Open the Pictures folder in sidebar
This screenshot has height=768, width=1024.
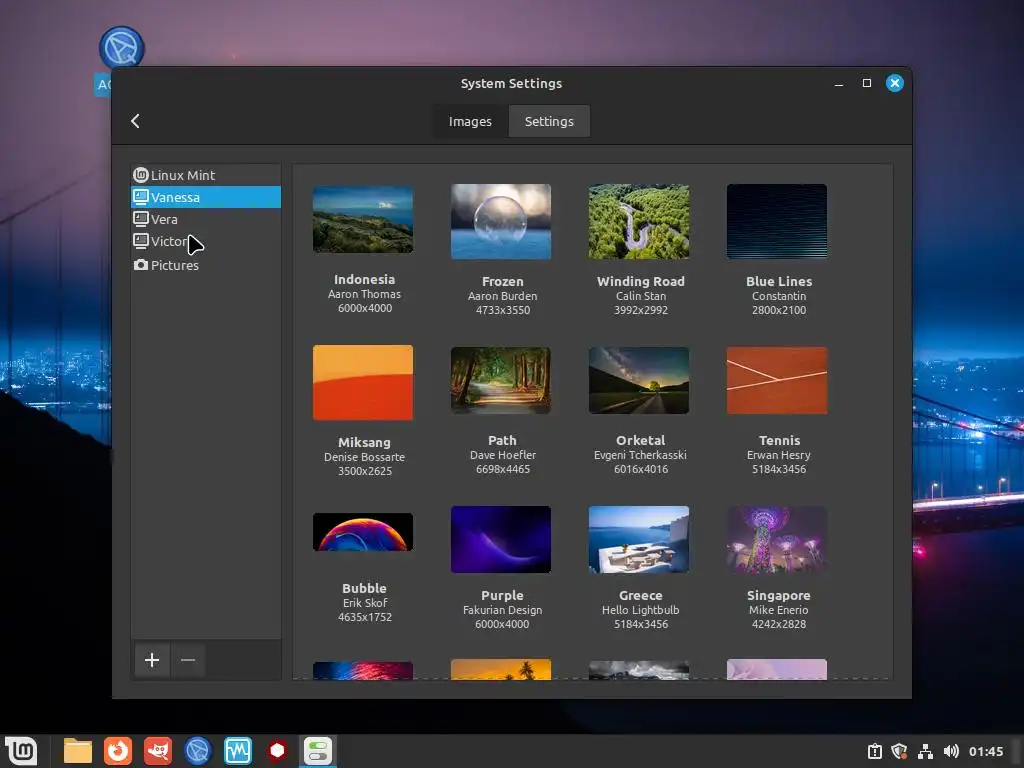[206, 265]
